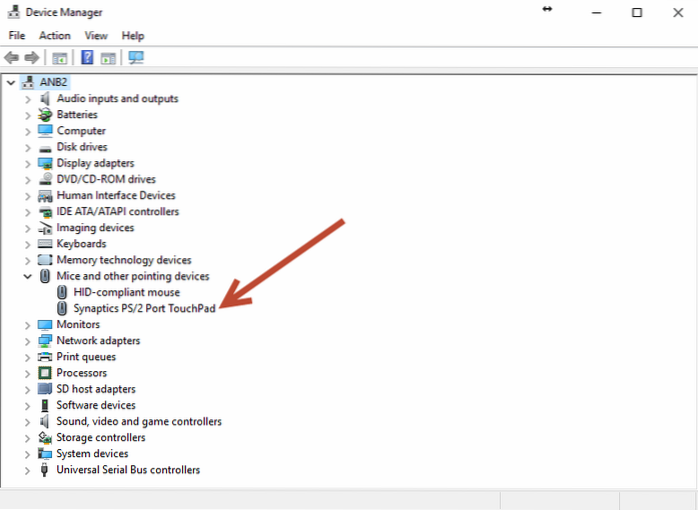Open the View menu
Viewport: 698px width, 510px height.
click(96, 36)
